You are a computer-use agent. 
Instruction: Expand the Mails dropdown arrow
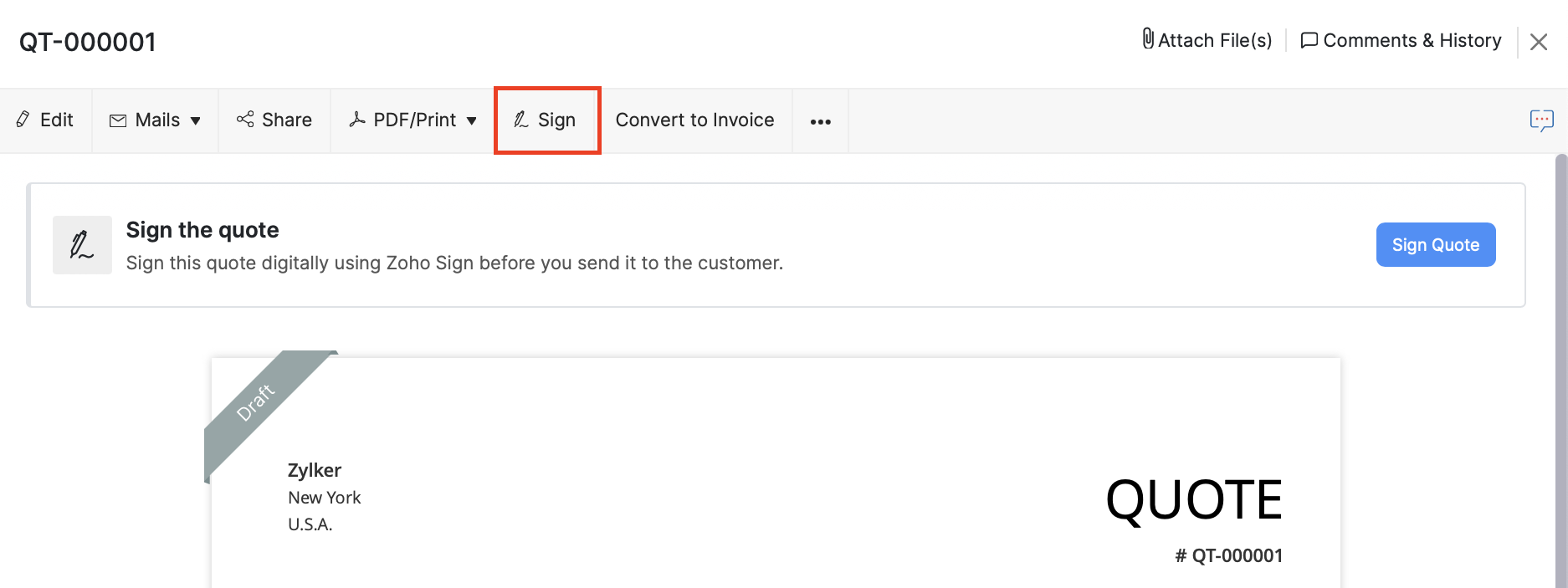coord(196,120)
